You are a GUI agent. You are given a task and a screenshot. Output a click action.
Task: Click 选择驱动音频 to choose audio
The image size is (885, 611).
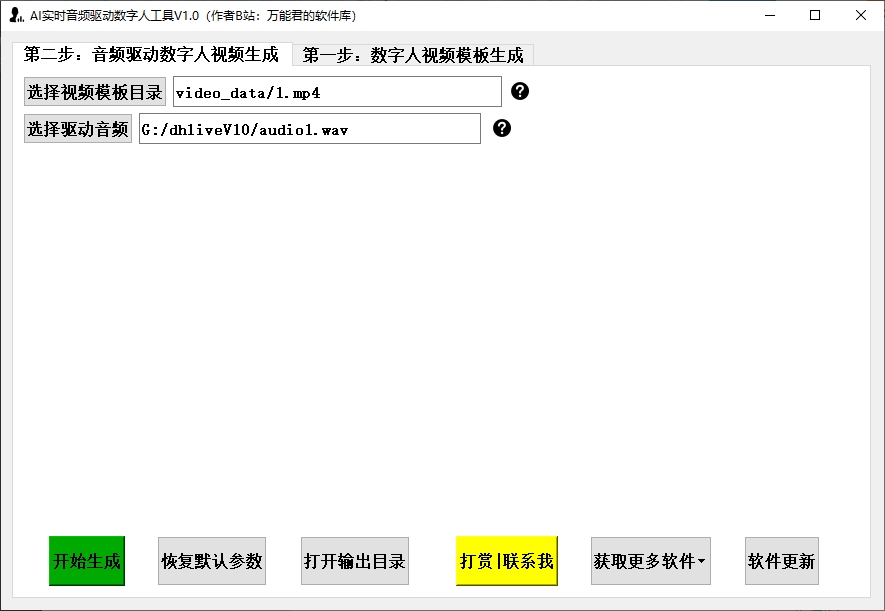tap(77, 128)
